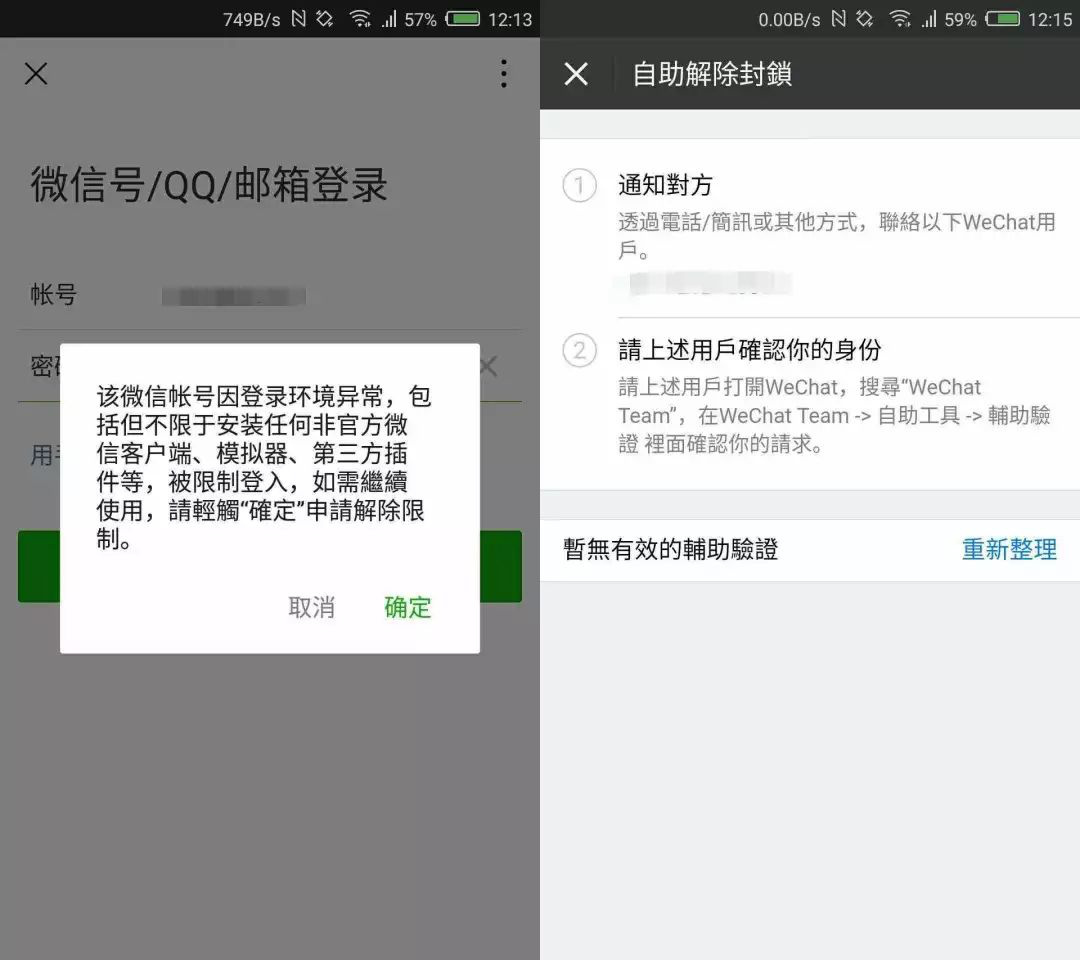Open the three-dot overflow menu
The image size is (1080, 960).
point(504,74)
